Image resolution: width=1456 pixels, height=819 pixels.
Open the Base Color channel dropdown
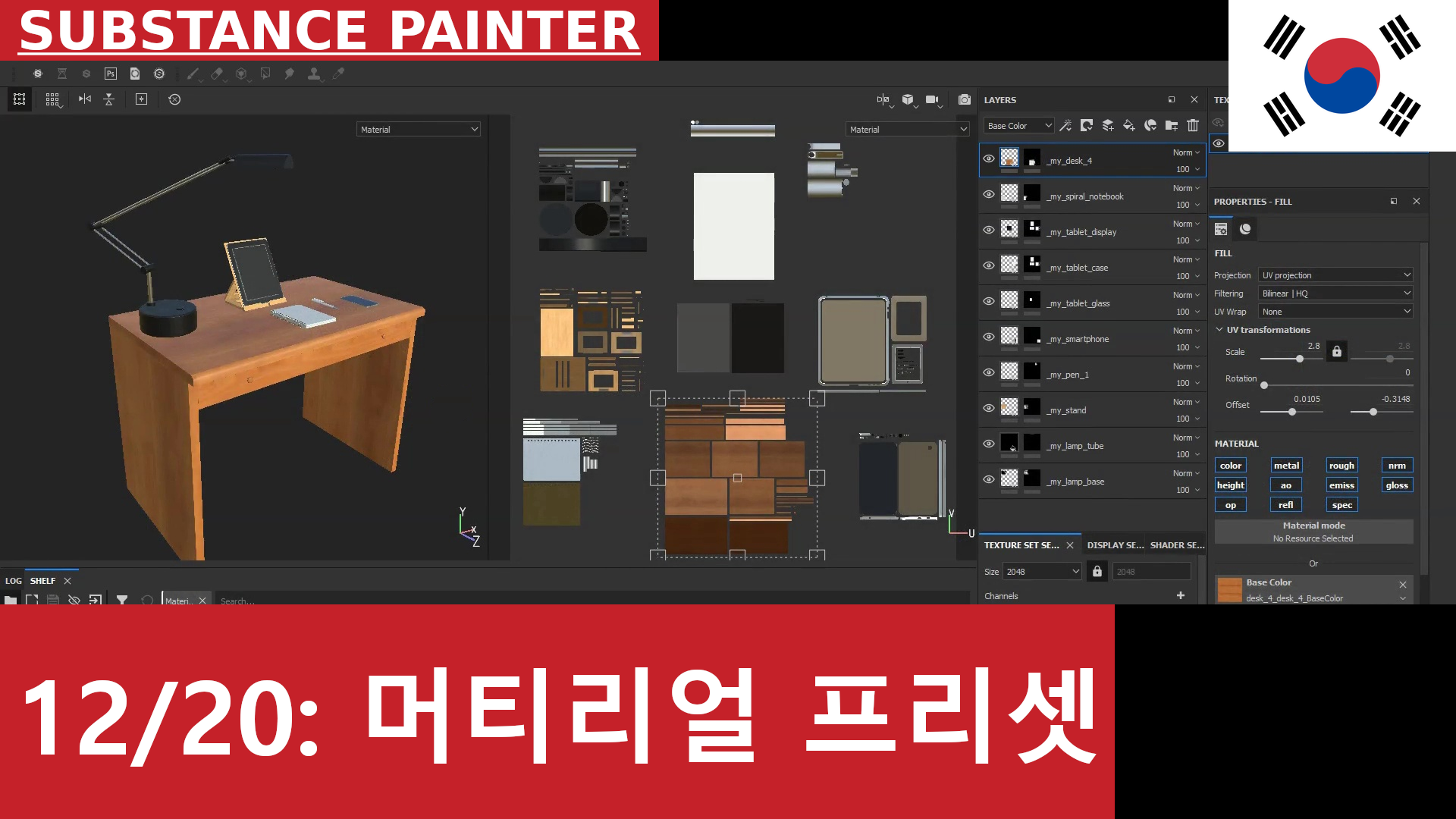[x=1019, y=126]
